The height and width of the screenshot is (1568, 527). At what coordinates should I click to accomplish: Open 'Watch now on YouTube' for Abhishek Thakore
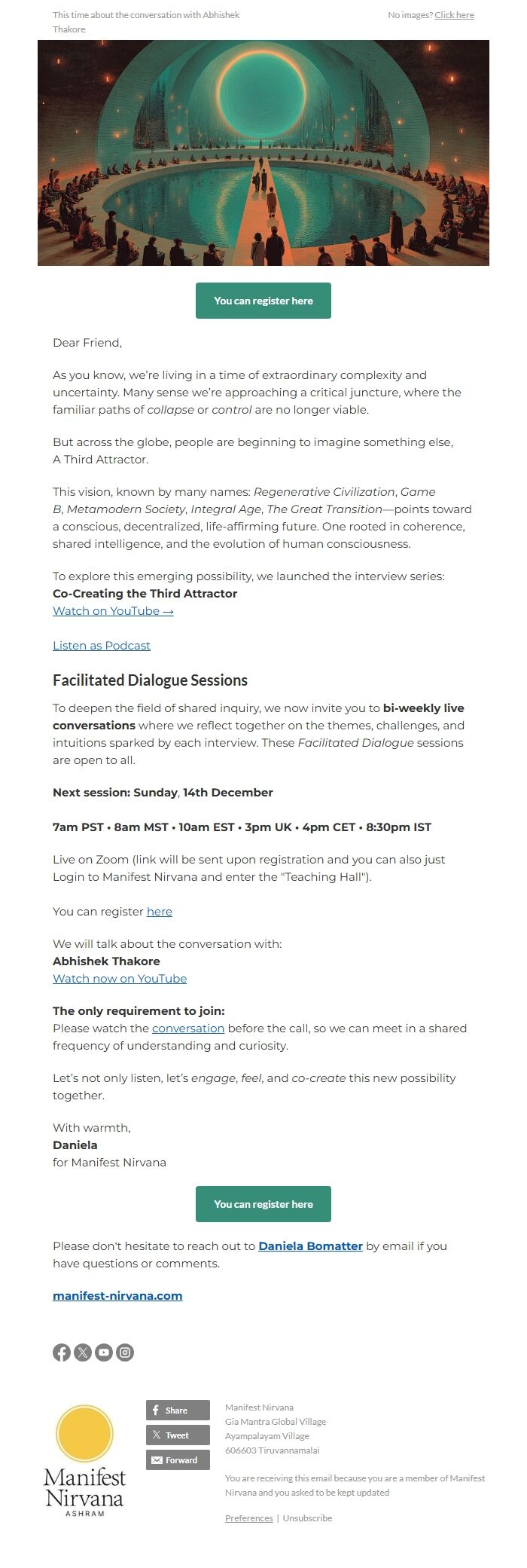pyautogui.click(x=119, y=978)
